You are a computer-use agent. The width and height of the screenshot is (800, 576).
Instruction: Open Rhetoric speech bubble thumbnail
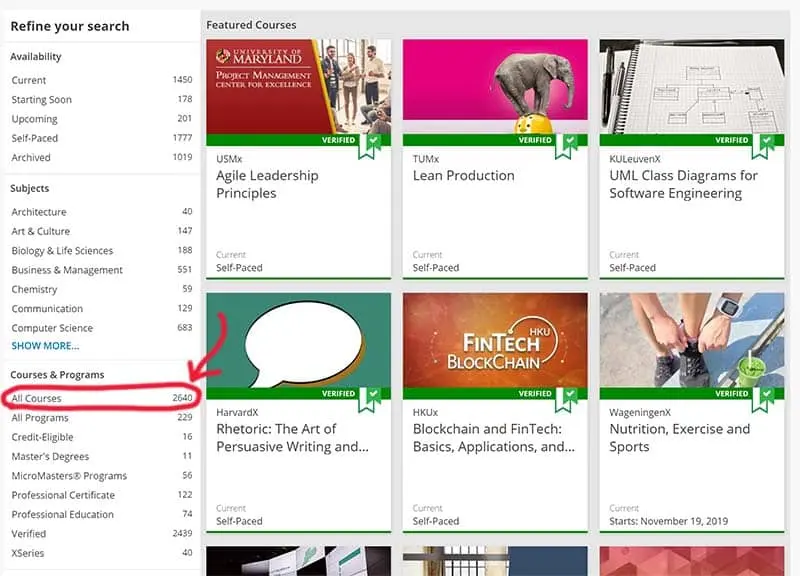(298, 340)
